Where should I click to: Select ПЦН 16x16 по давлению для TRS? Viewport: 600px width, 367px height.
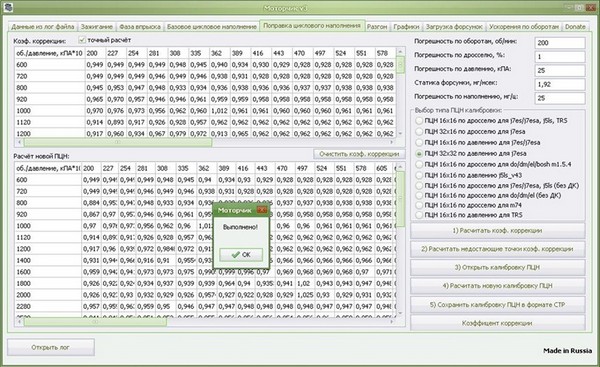(419, 215)
